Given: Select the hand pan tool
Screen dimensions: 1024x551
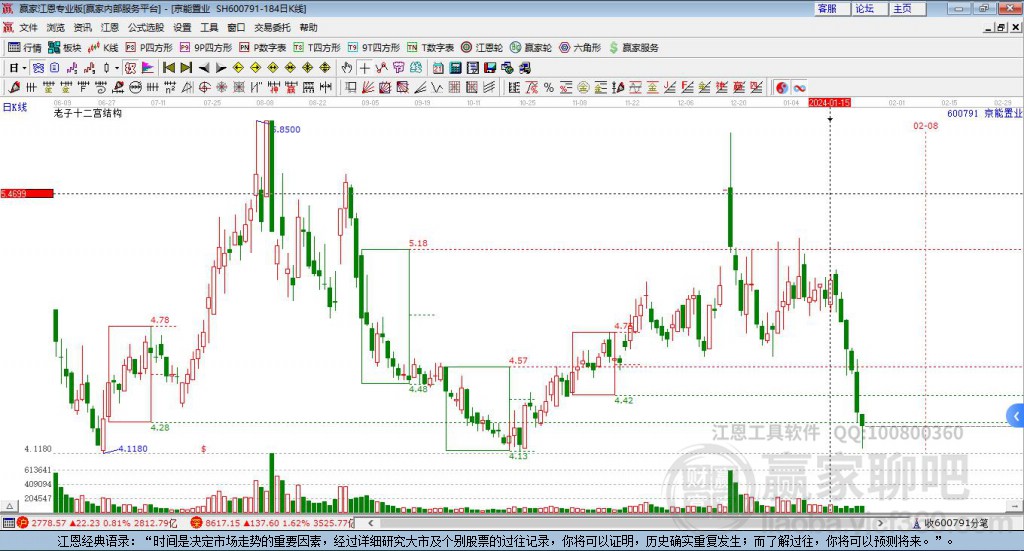Looking at the screenshot, I should 347,68.
